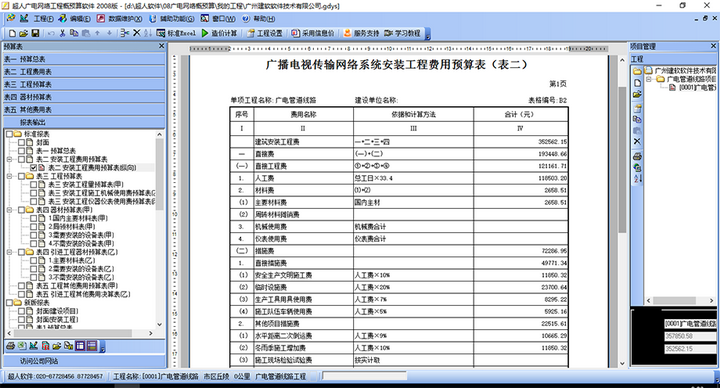720x388 pixels.
Task: Click the overflow arrow on the report tree toolbar
Action: (103, 347)
